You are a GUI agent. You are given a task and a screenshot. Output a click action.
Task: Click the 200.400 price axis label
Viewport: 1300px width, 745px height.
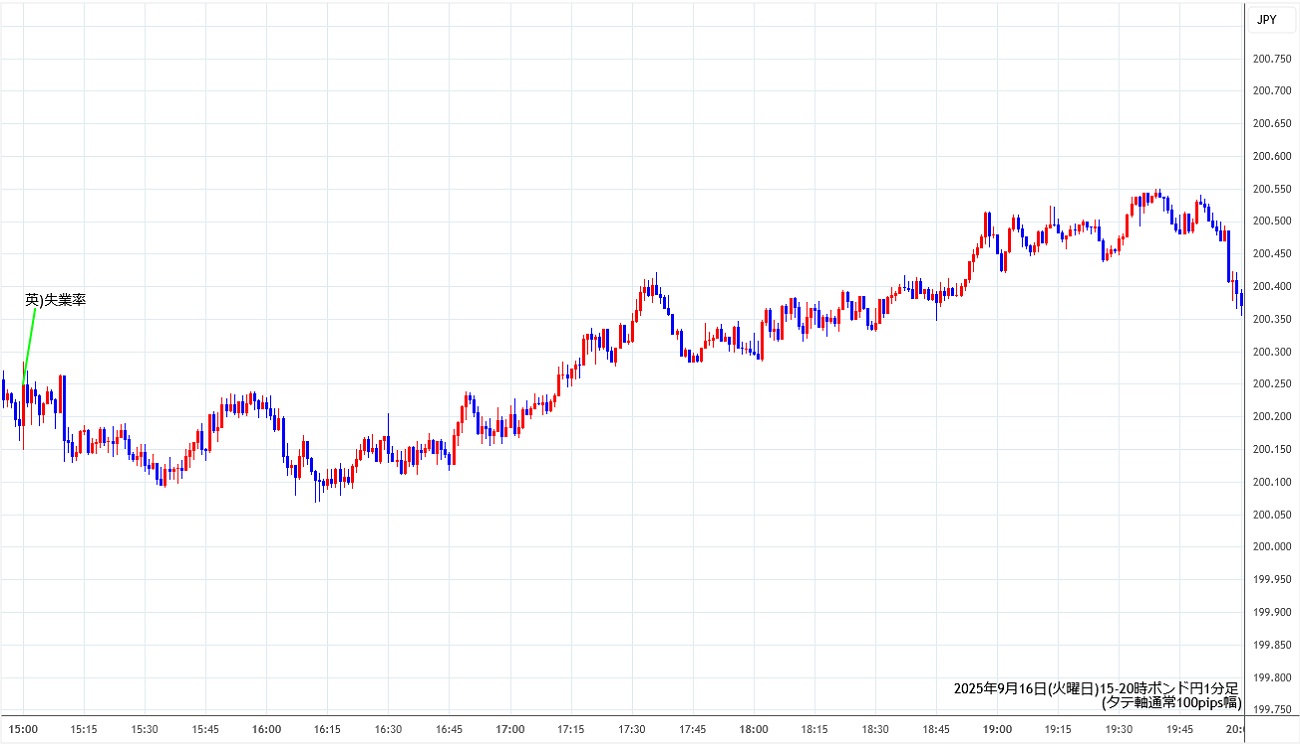click(1271, 287)
